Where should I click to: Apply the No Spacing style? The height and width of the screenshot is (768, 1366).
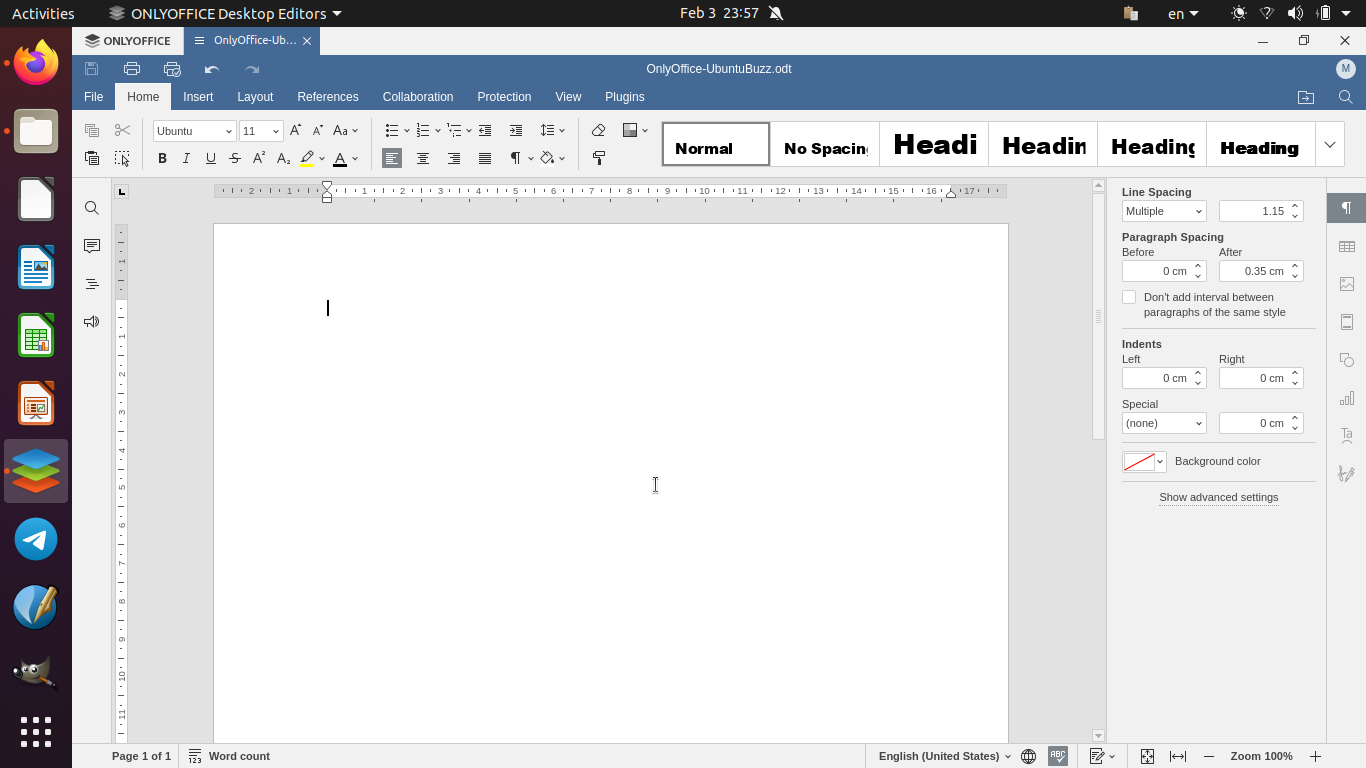(x=825, y=145)
